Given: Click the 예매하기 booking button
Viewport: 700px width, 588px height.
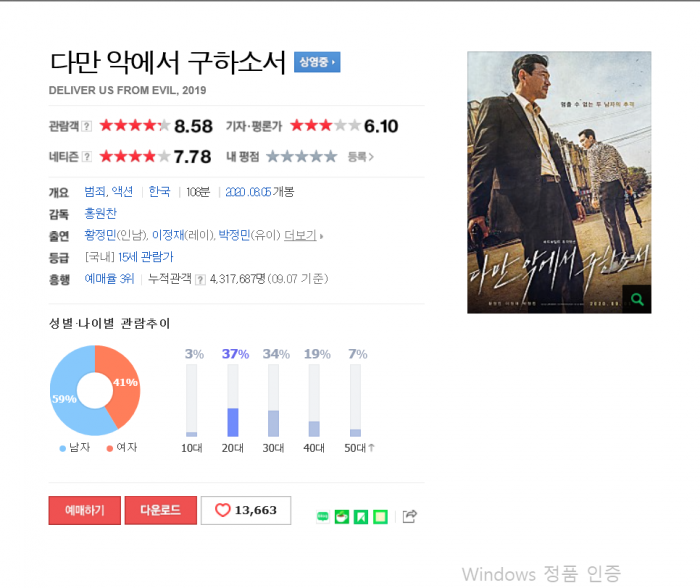Looking at the screenshot, I should [x=84, y=510].
